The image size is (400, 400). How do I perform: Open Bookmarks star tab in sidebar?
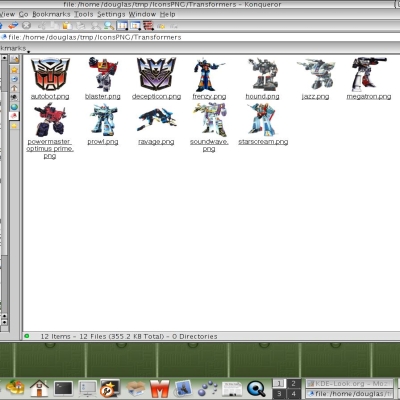(x=14, y=70)
